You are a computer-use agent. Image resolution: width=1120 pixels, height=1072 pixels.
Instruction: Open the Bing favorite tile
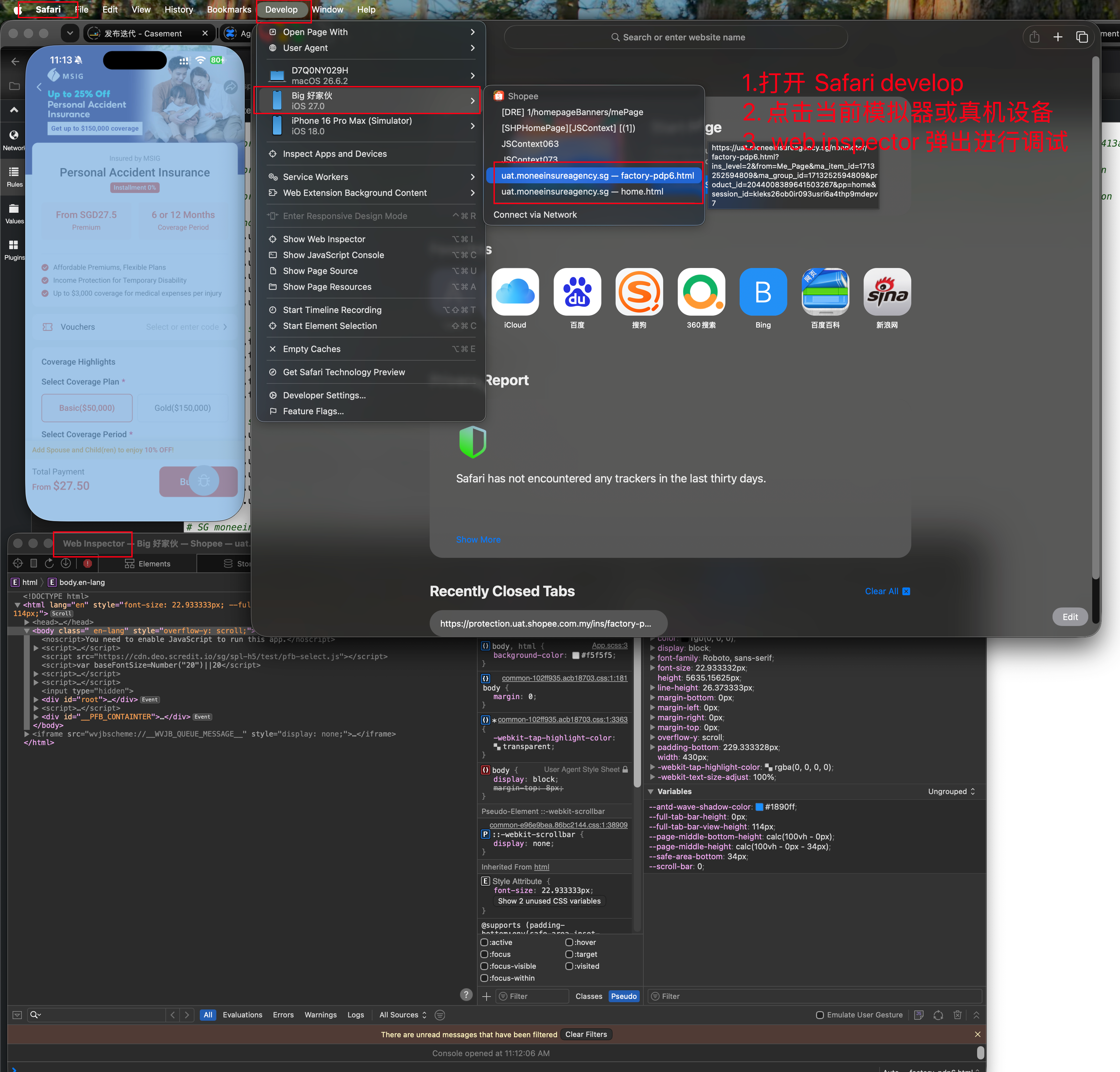(x=762, y=291)
